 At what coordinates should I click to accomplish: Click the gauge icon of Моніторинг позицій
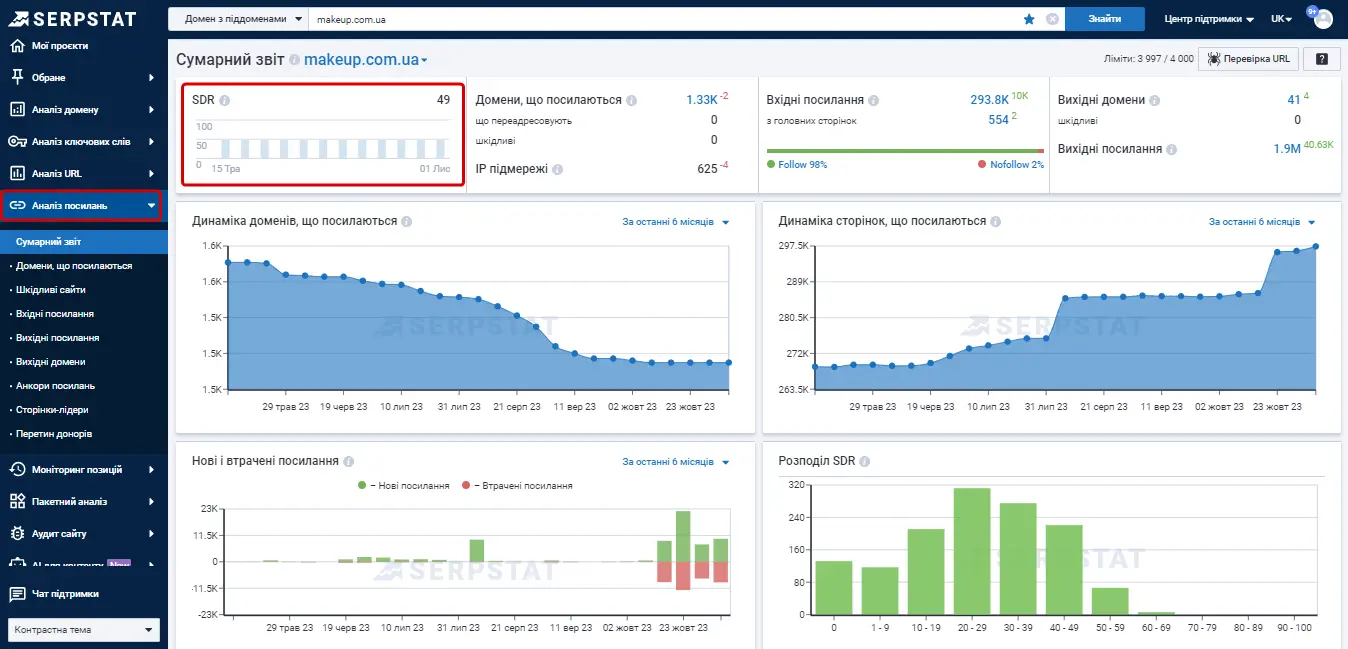point(17,470)
